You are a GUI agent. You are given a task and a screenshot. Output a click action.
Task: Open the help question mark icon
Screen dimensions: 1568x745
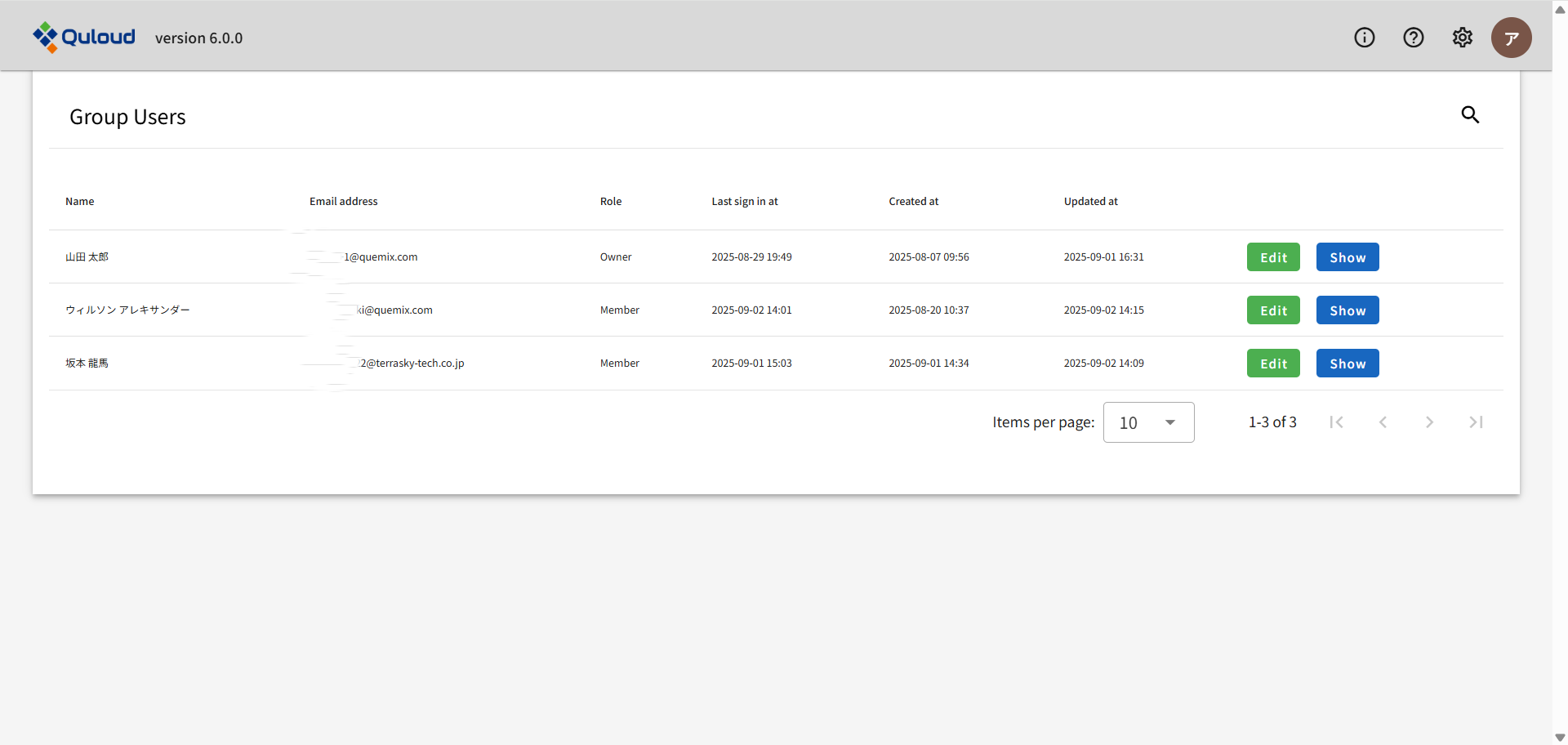click(1413, 38)
